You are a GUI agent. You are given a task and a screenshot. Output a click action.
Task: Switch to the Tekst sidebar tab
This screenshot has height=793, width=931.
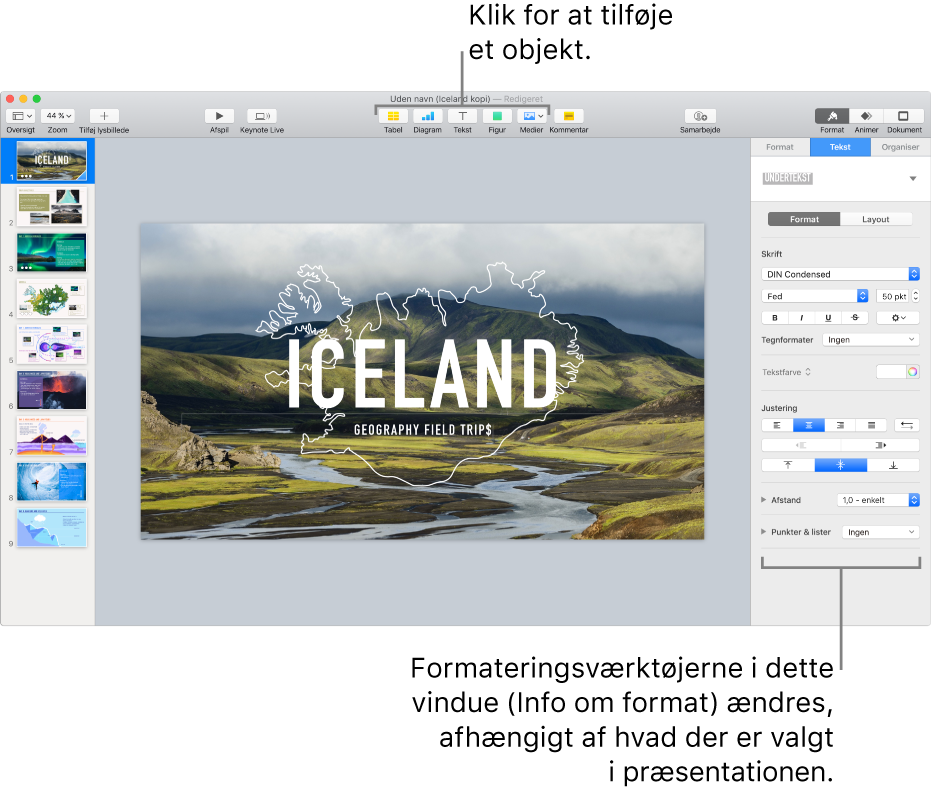click(x=840, y=147)
